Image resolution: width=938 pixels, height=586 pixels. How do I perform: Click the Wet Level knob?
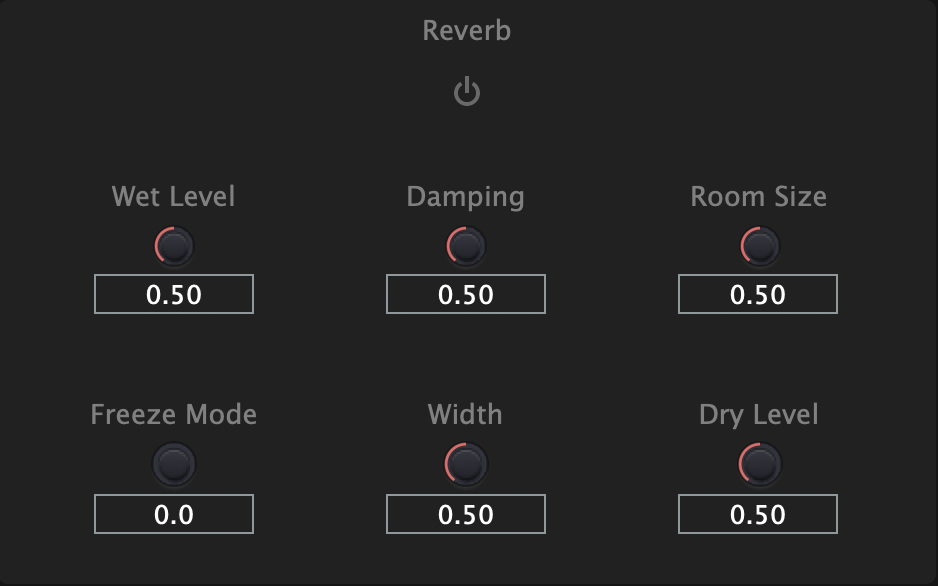[x=174, y=246]
